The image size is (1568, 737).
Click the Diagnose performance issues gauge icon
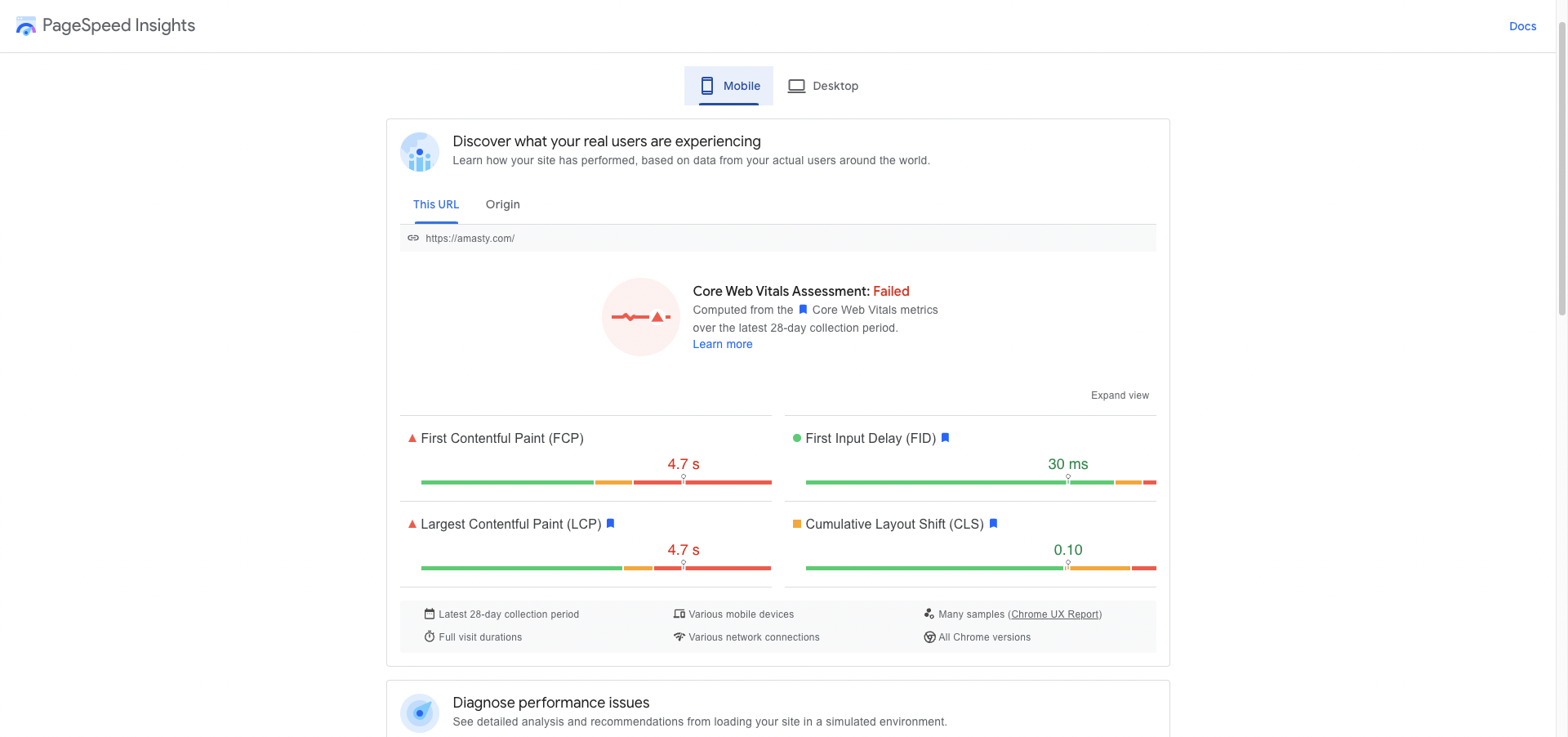click(420, 713)
